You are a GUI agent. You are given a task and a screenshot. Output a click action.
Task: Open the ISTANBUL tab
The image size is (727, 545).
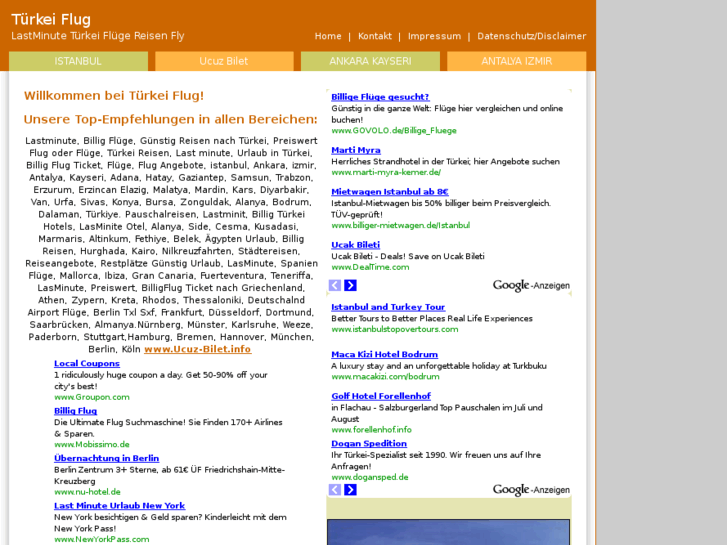click(x=78, y=61)
